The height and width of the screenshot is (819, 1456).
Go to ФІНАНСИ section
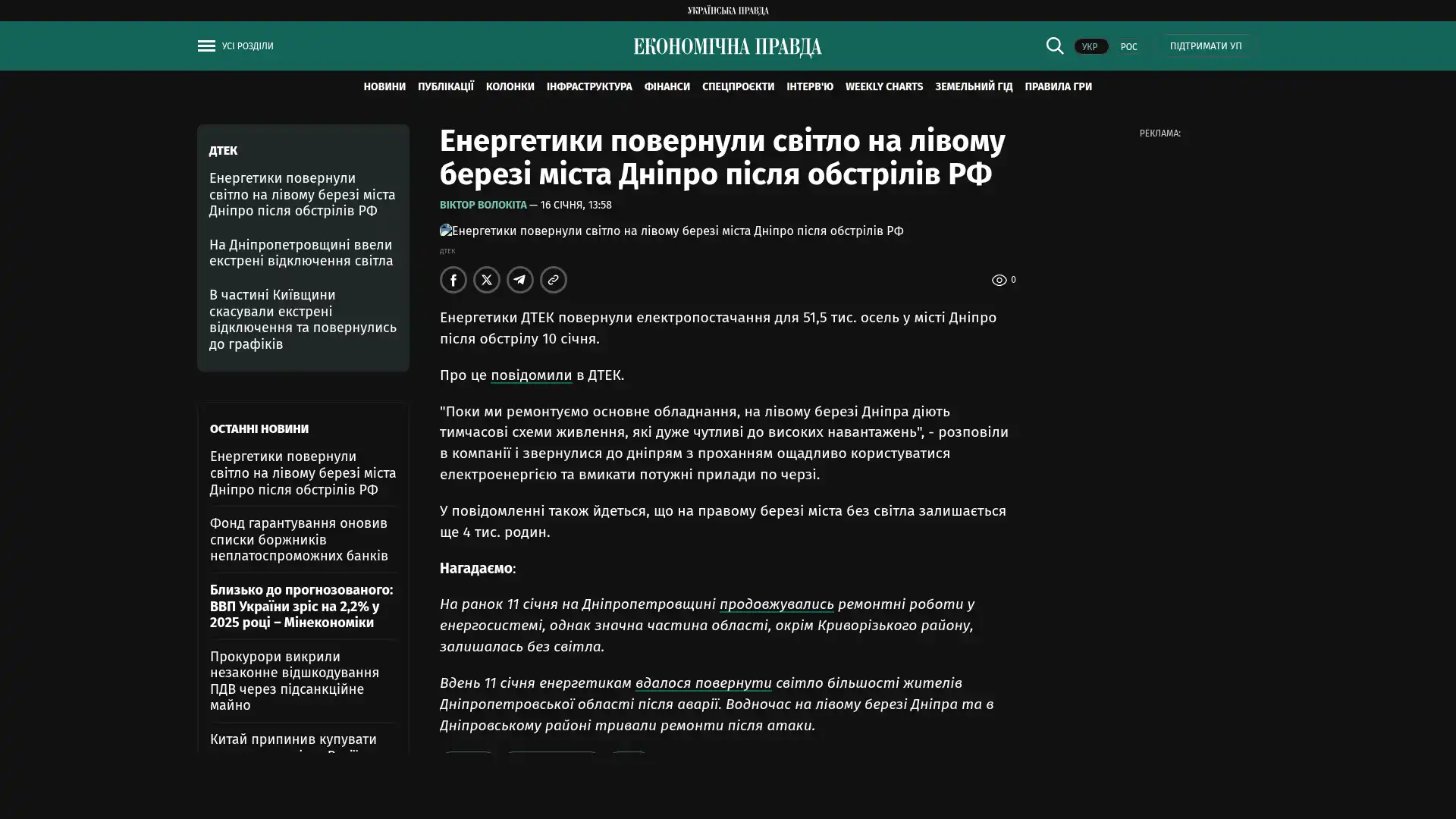667,87
